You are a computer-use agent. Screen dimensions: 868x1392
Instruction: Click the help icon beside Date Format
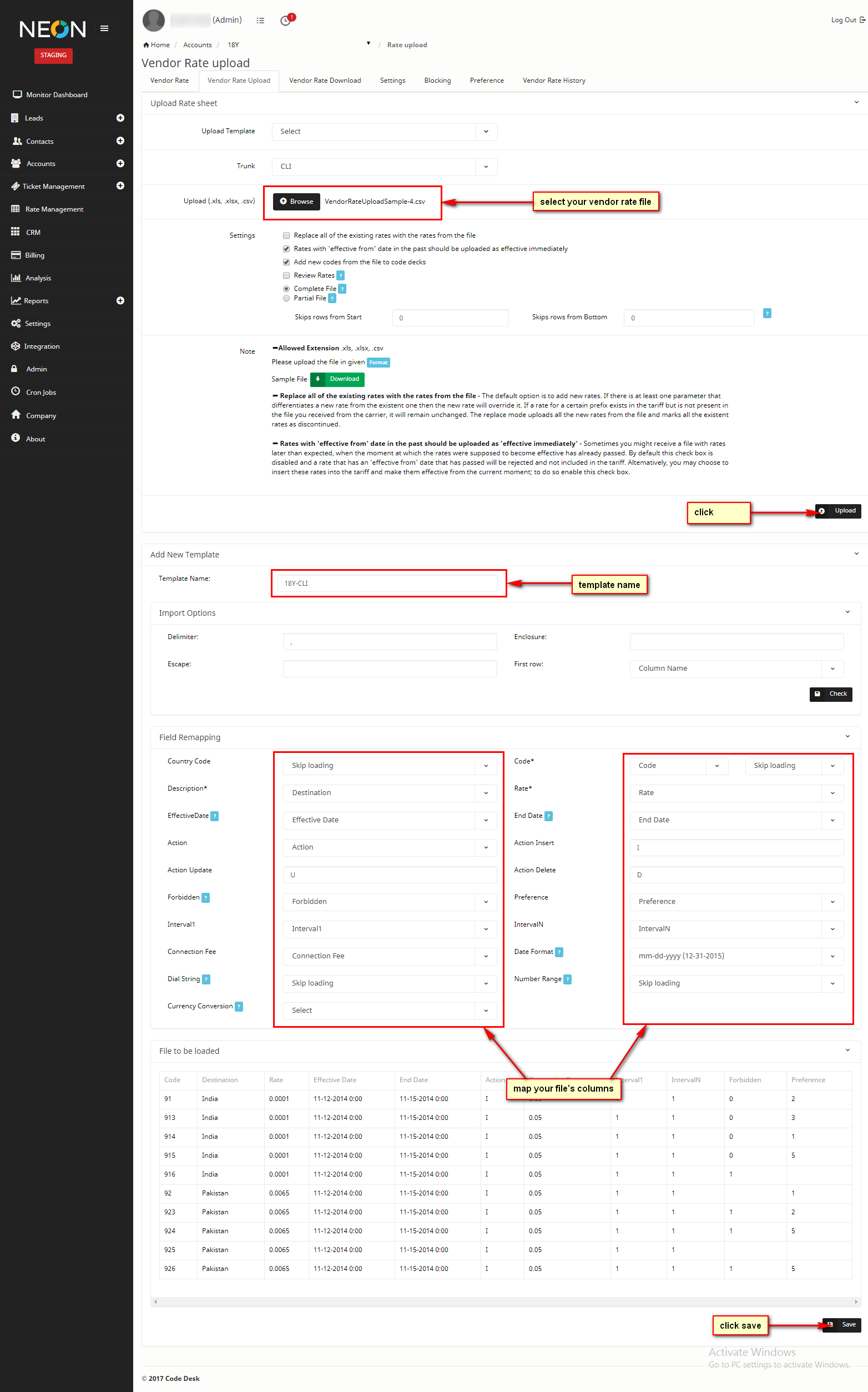559,952
